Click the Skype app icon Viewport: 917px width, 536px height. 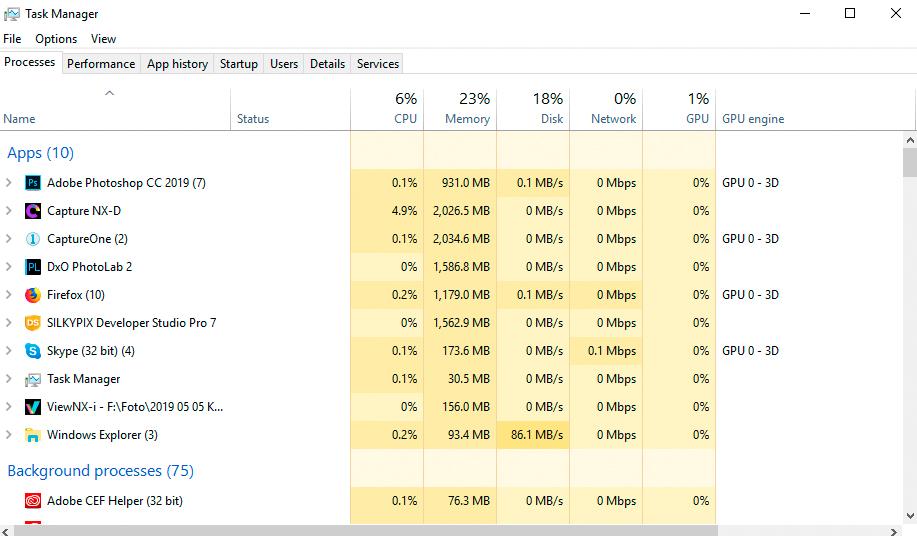coord(33,351)
